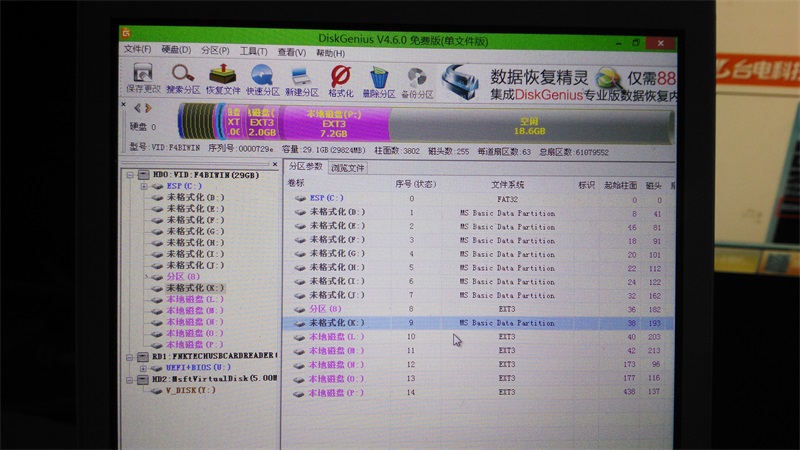Sort by the 起始柱面 column header

(x=620, y=186)
